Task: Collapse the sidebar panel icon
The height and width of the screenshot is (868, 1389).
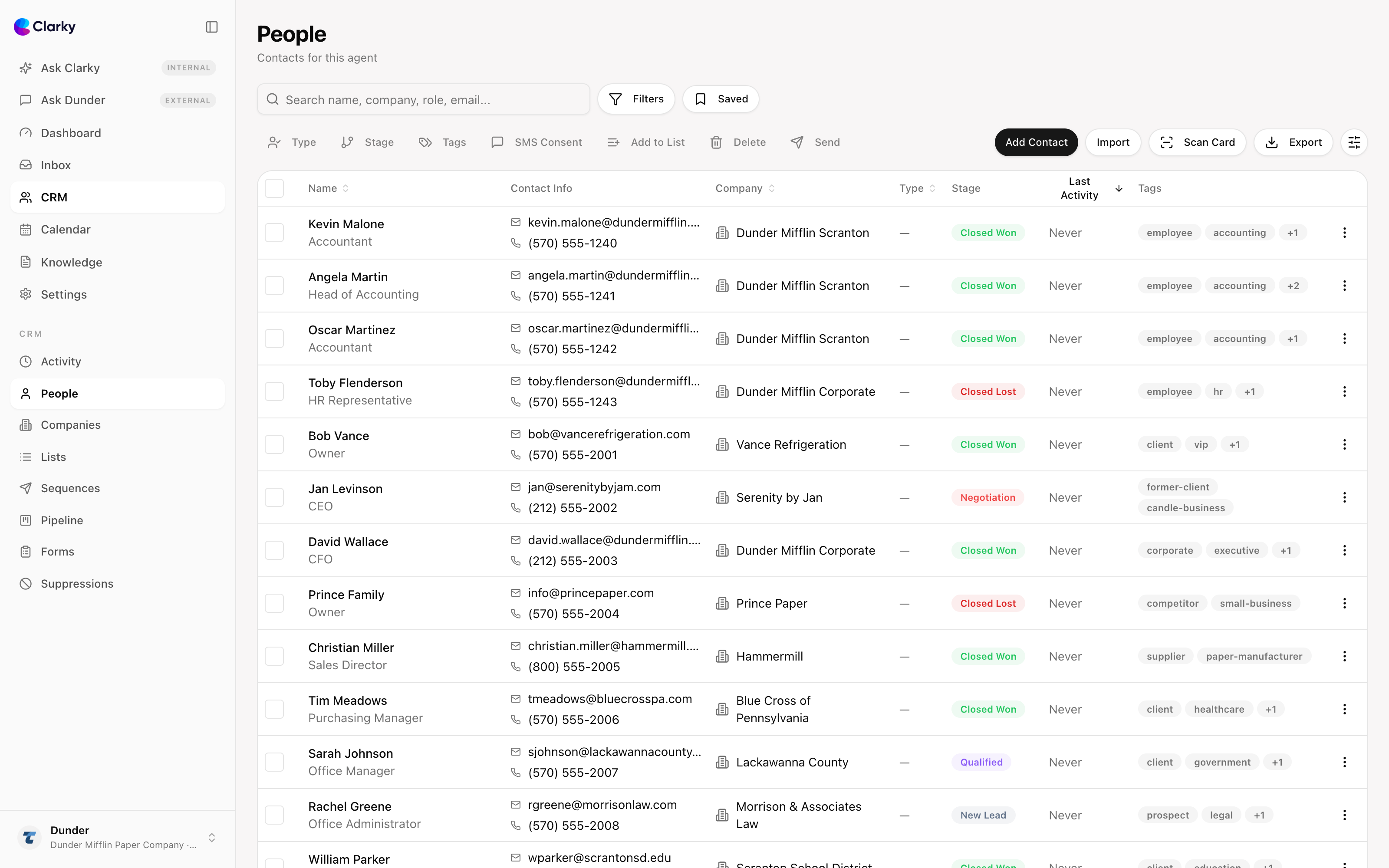Action: [212, 27]
